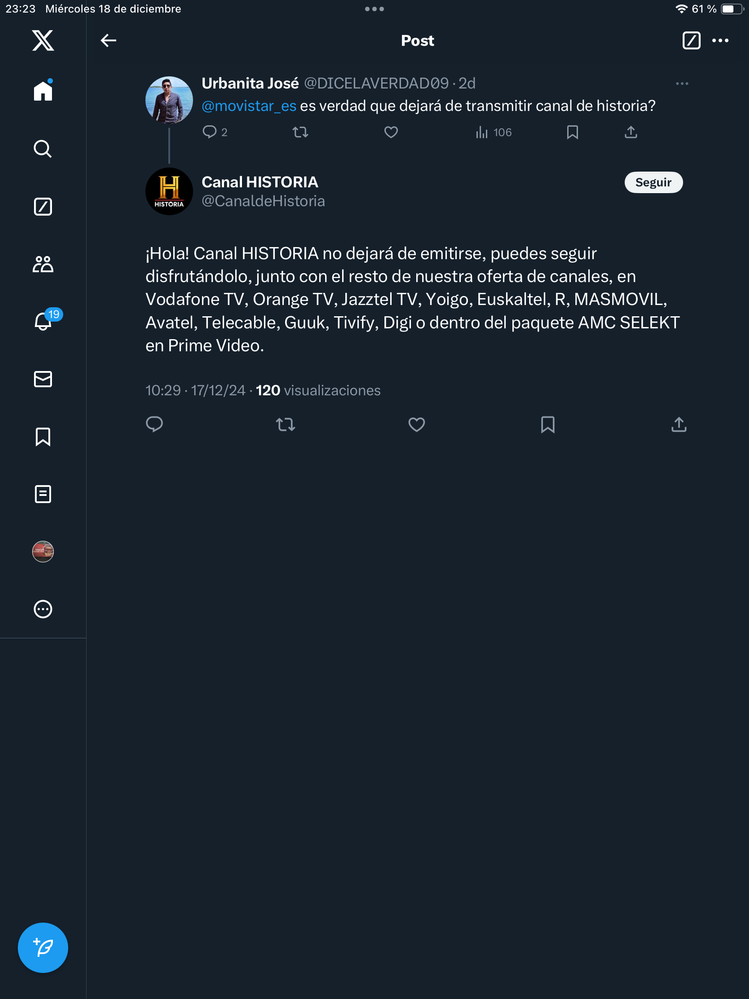Tap the back arrow next to Post

coord(109,41)
